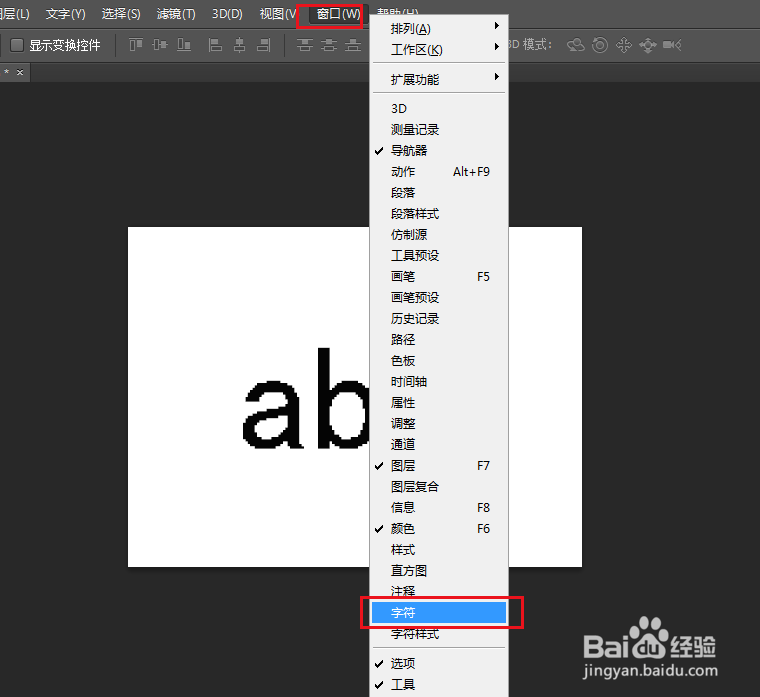
Task: Expand the 工作区(K) submenu
Action: tap(439, 50)
